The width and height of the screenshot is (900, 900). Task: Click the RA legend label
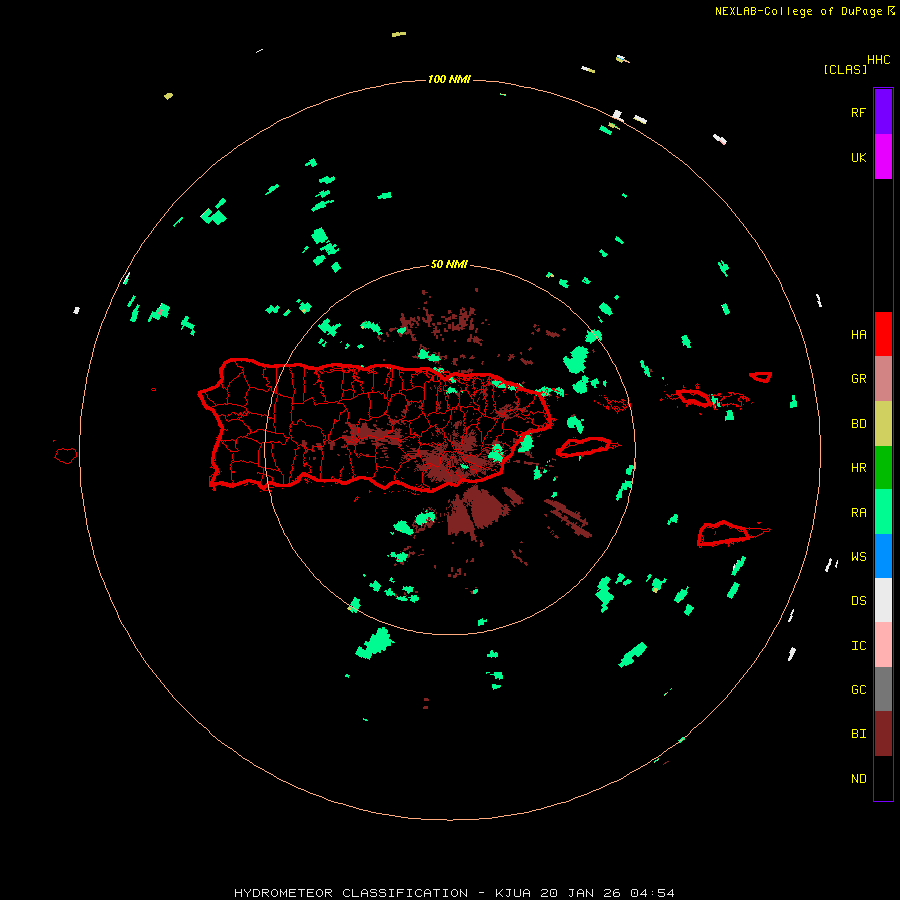[x=858, y=513]
